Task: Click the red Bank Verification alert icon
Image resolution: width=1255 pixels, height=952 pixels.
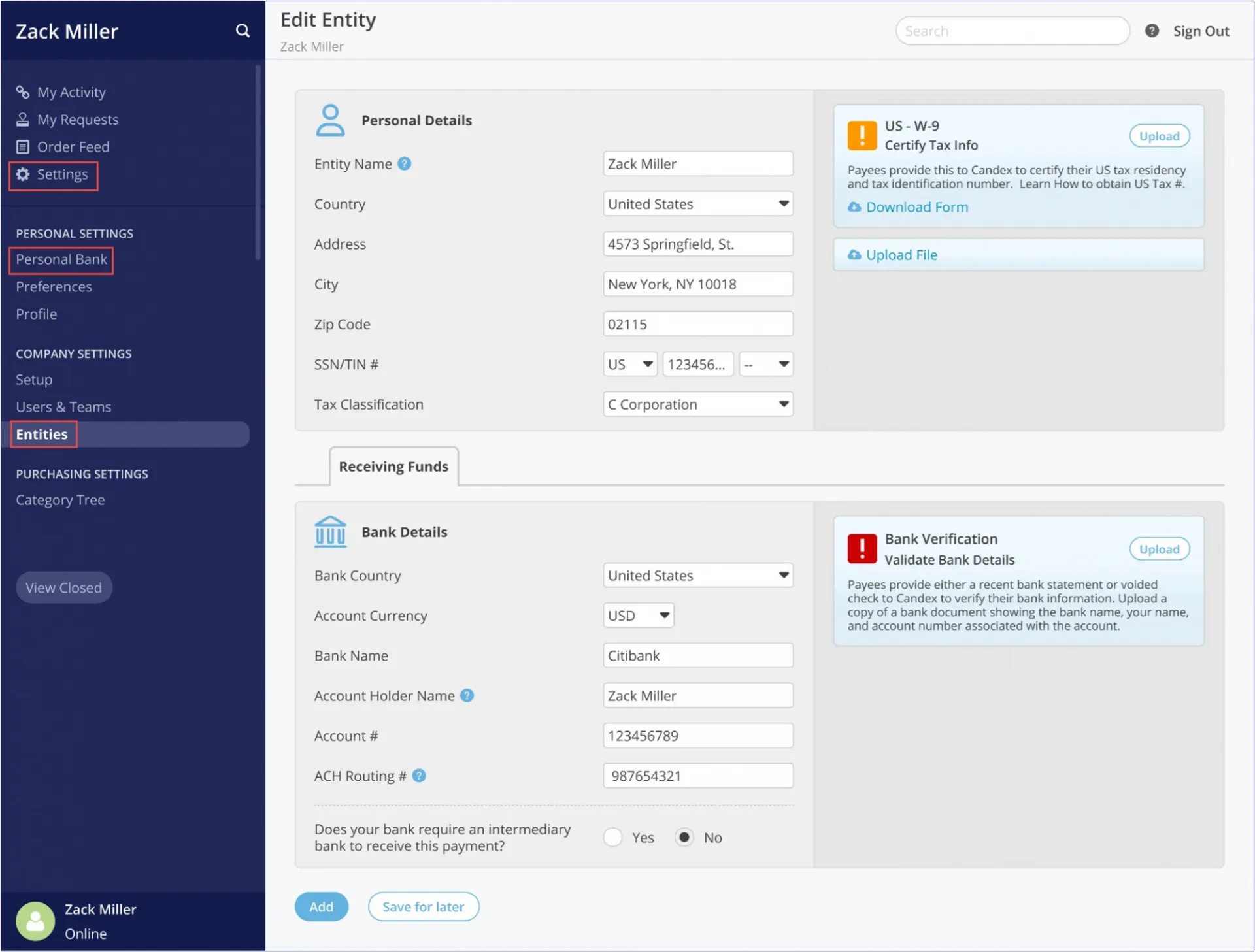Action: 862,548
